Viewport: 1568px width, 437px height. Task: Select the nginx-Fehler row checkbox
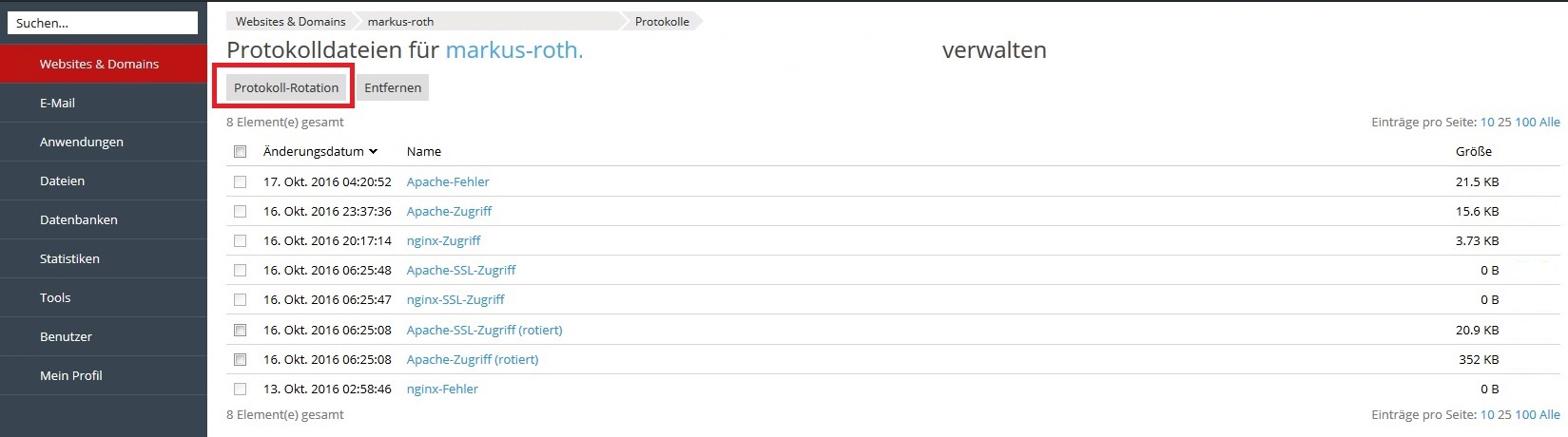pyautogui.click(x=241, y=389)
